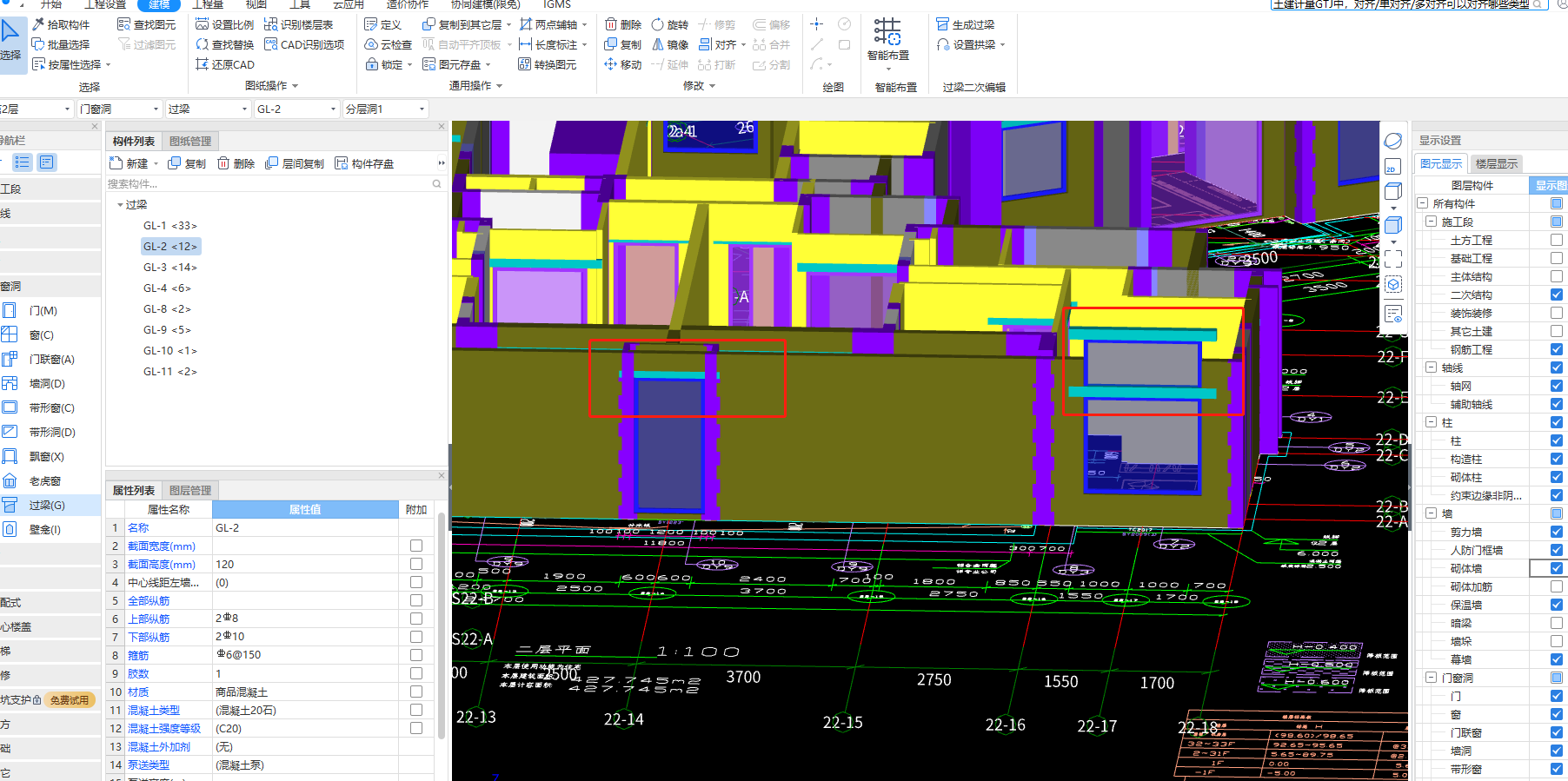
Task: Check the 截面高度 attach checkbox
Action: 416,564
